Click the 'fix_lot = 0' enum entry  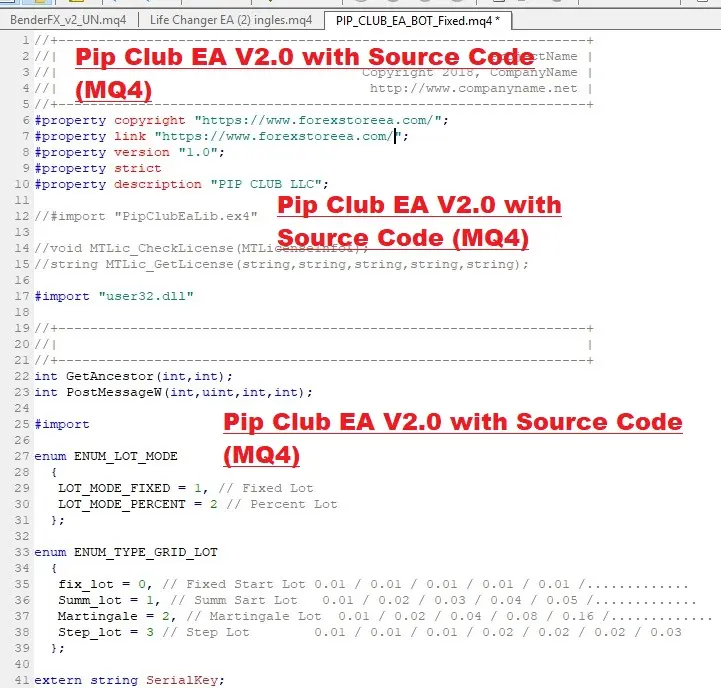105,585
